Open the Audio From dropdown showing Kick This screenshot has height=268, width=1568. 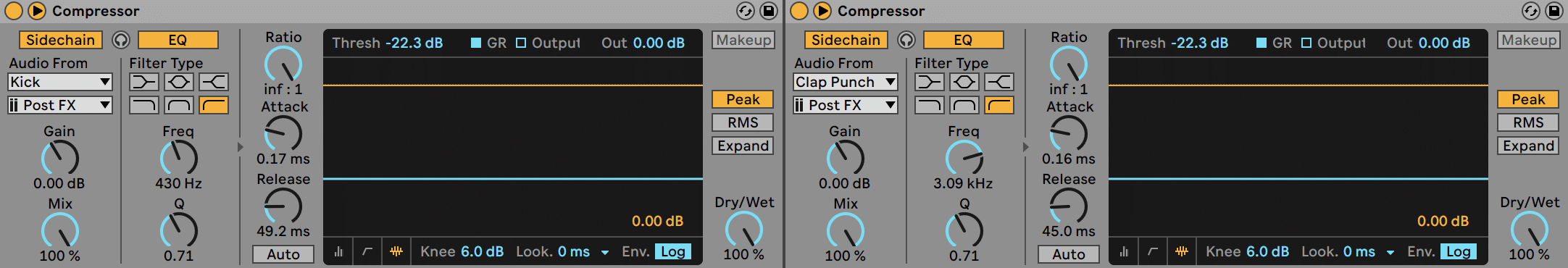[x=60, y=82]
